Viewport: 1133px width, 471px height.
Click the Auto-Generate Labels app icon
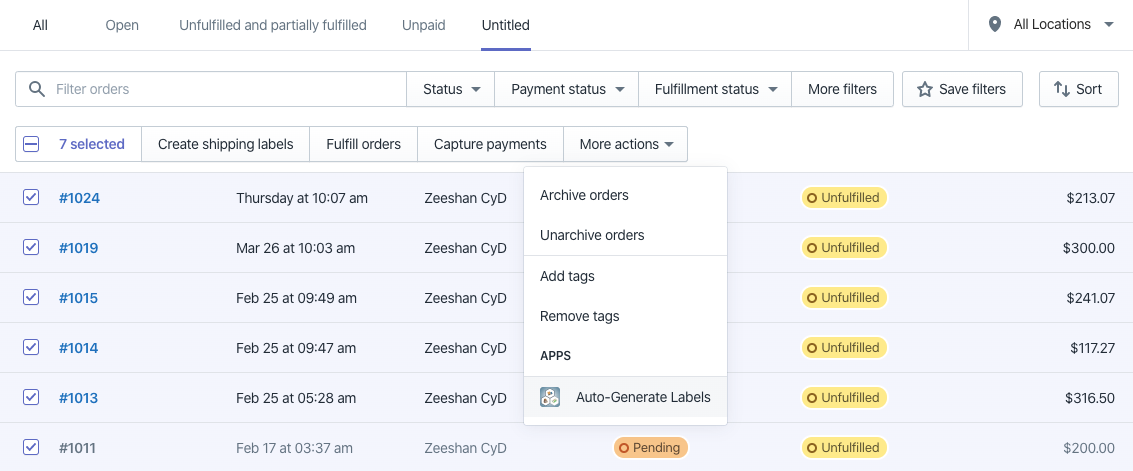point(550,397)
